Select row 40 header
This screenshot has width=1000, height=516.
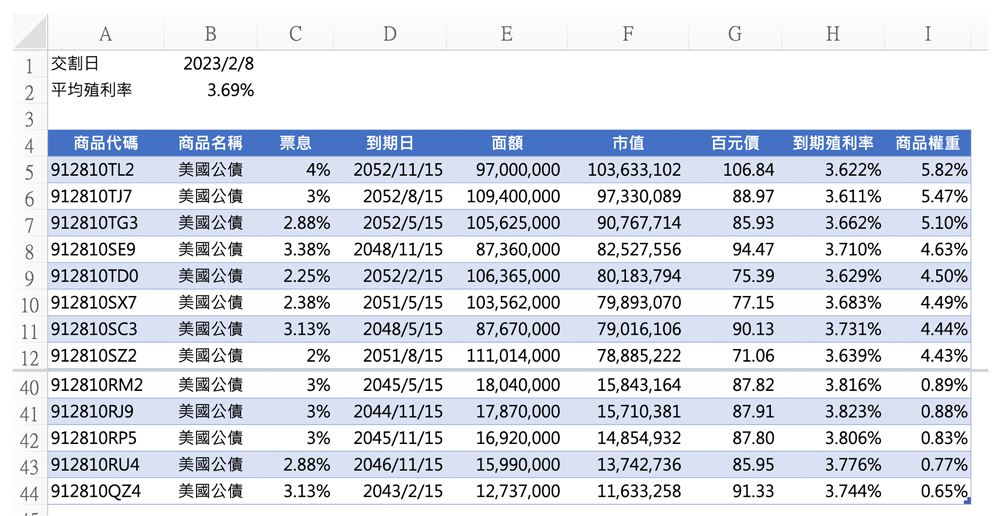coord(30,385)
